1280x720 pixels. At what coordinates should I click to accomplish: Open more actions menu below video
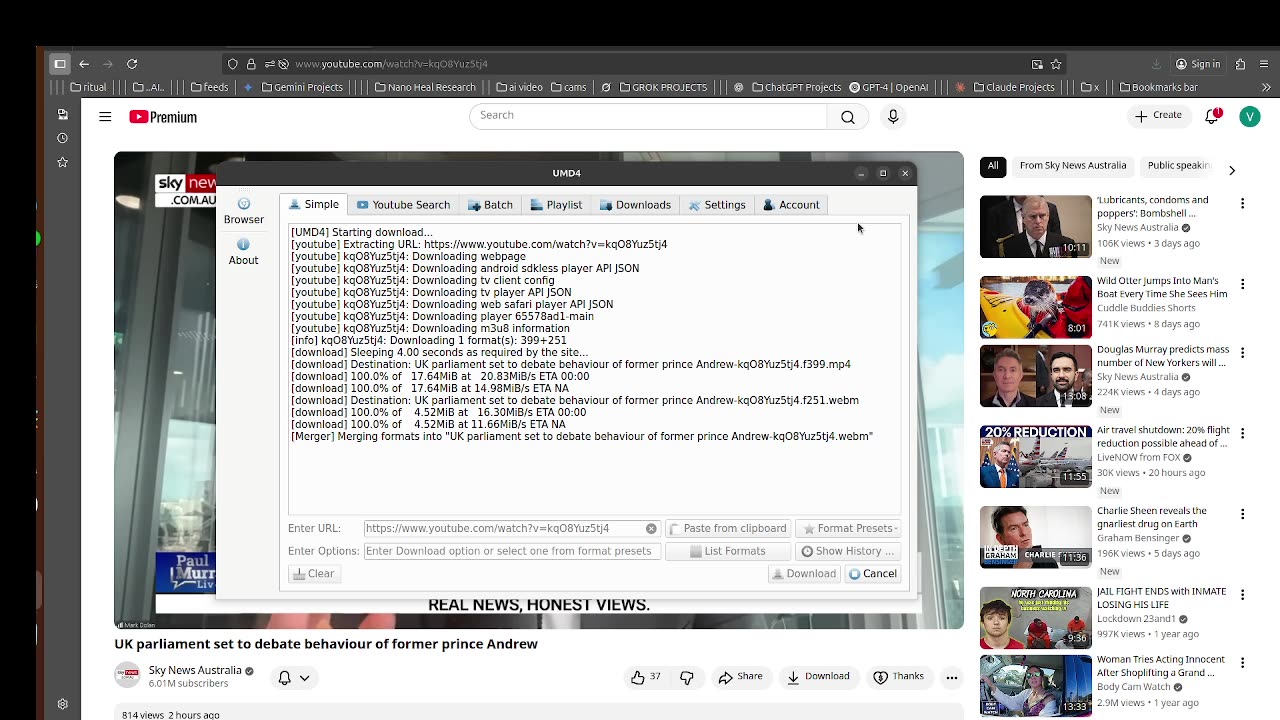pos(952,677)
